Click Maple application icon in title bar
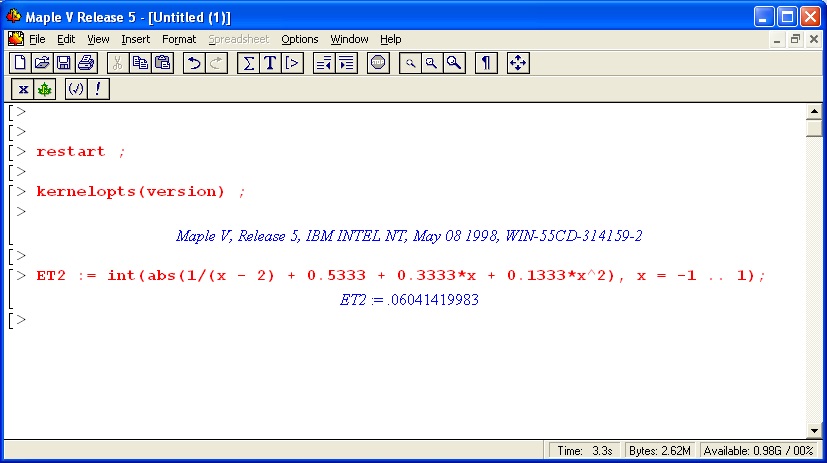 click(x=14, y=16)
